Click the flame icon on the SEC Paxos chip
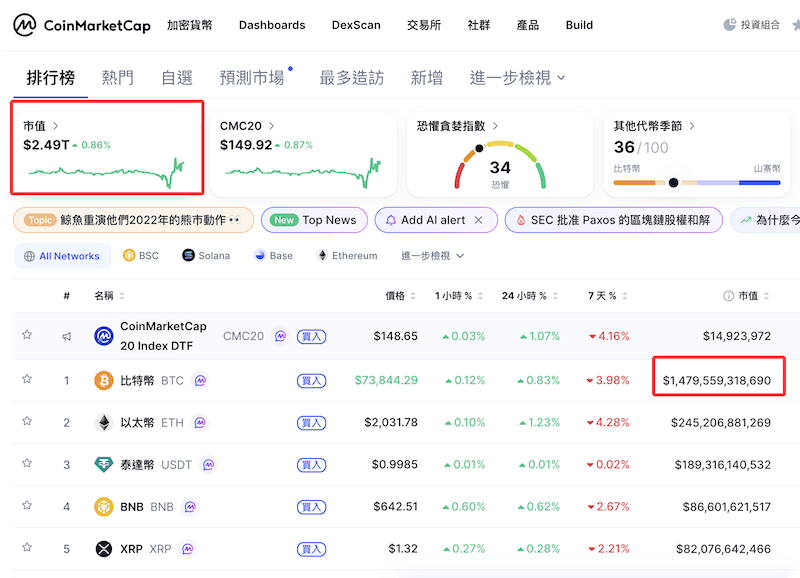This screenshot has width=800, height=578. point(521,220)
